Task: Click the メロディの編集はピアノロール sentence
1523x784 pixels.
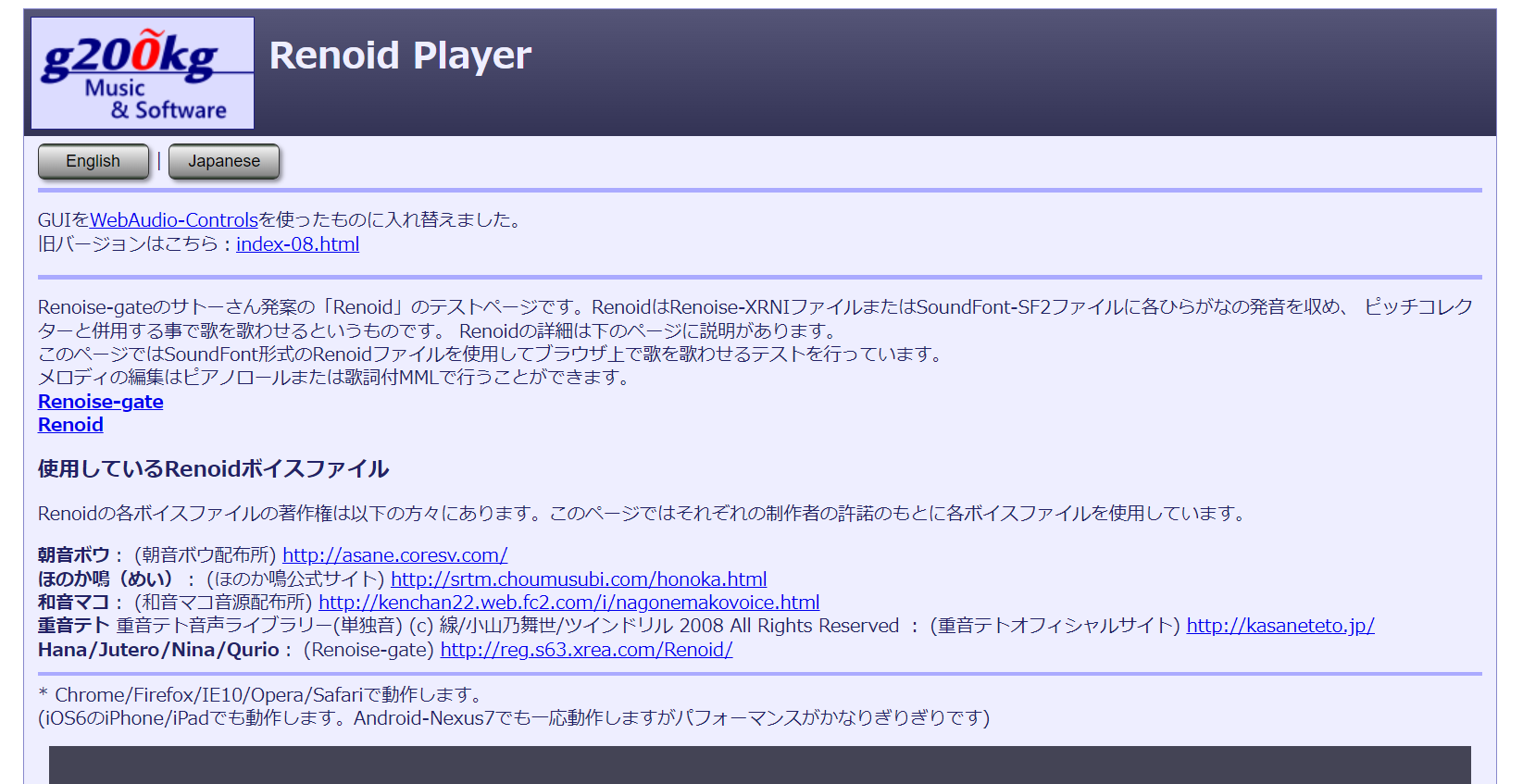Action: 333,378
